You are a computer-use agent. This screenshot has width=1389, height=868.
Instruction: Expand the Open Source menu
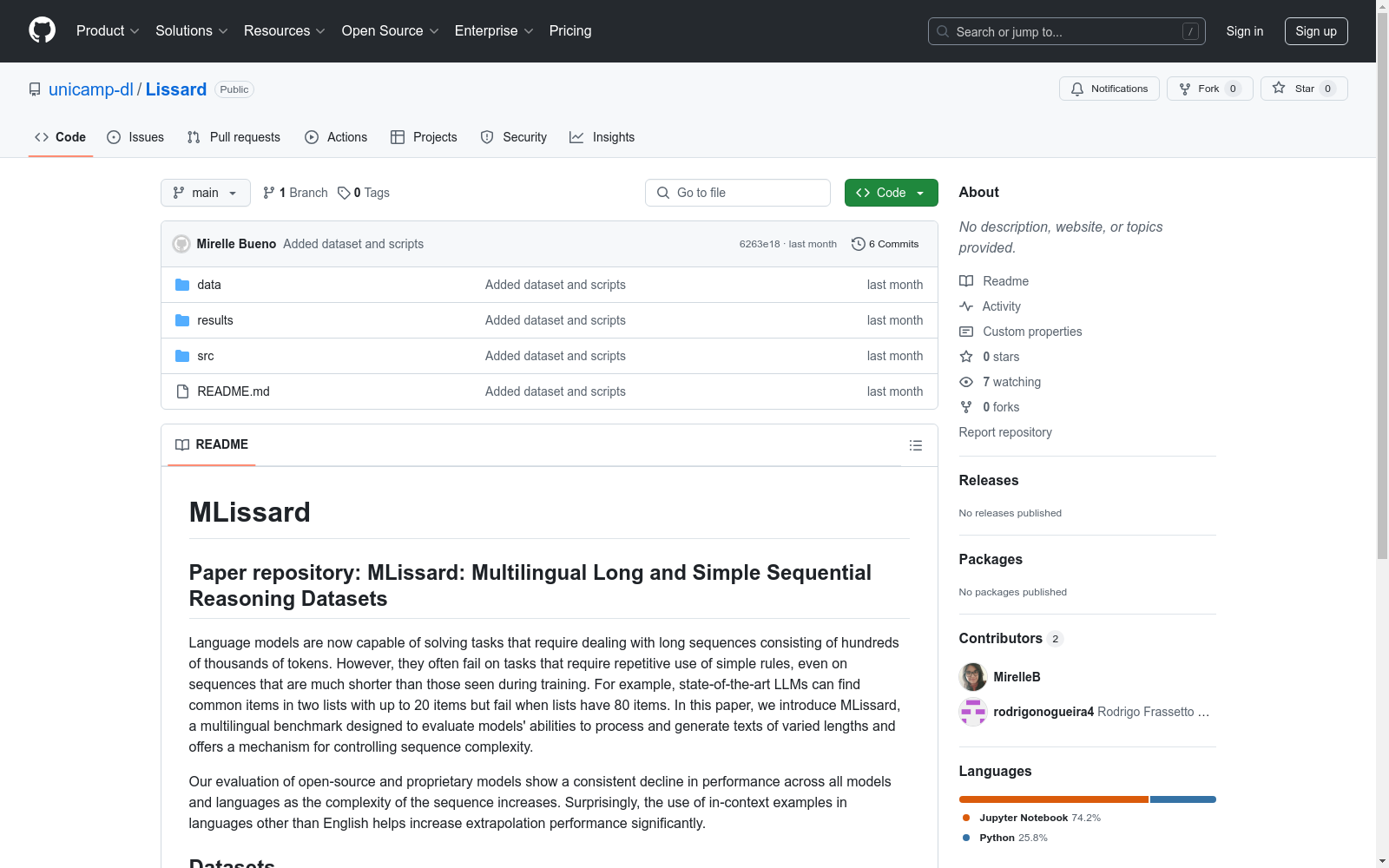coord(391,31)
